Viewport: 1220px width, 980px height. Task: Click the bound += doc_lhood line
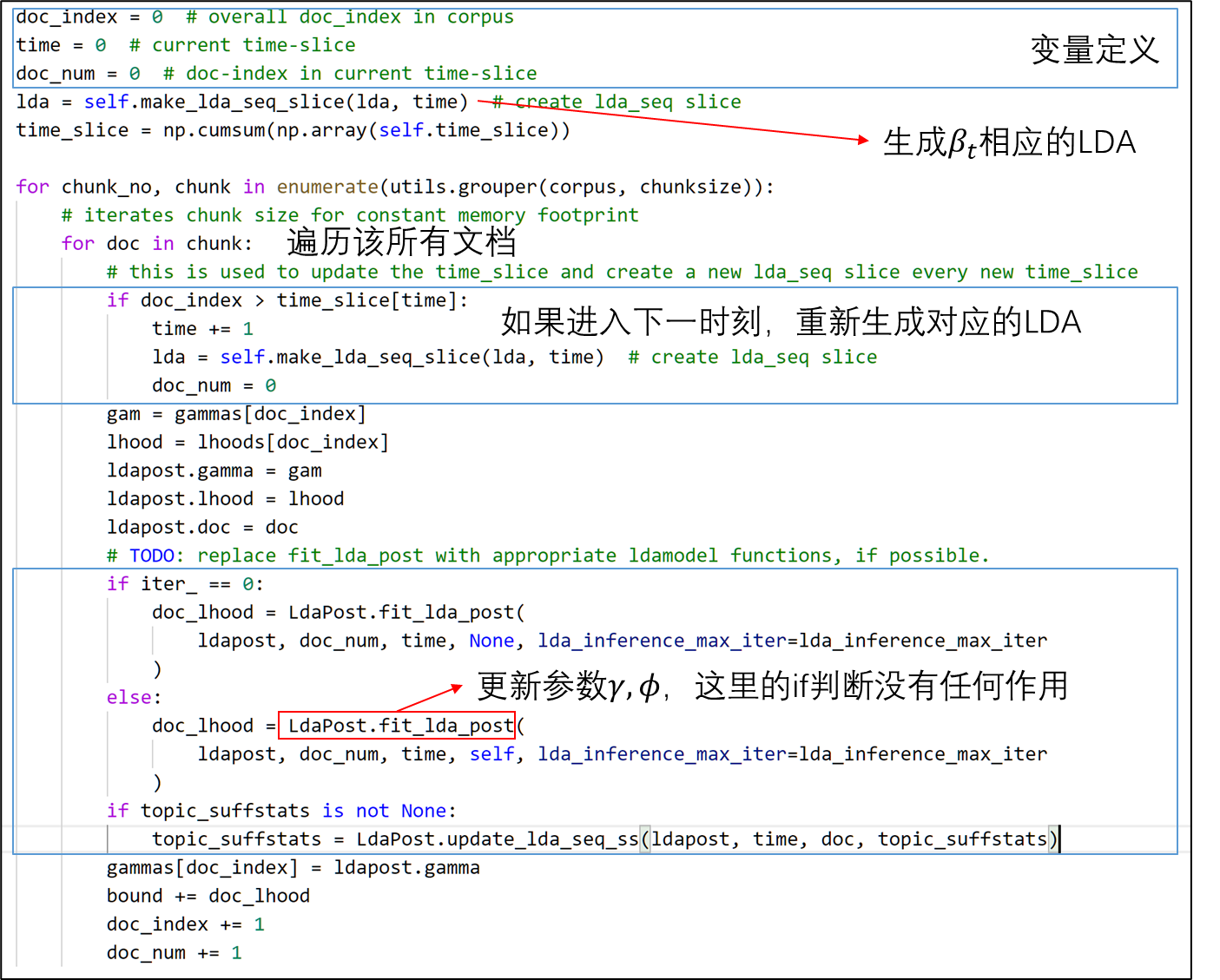click(208, 895)
